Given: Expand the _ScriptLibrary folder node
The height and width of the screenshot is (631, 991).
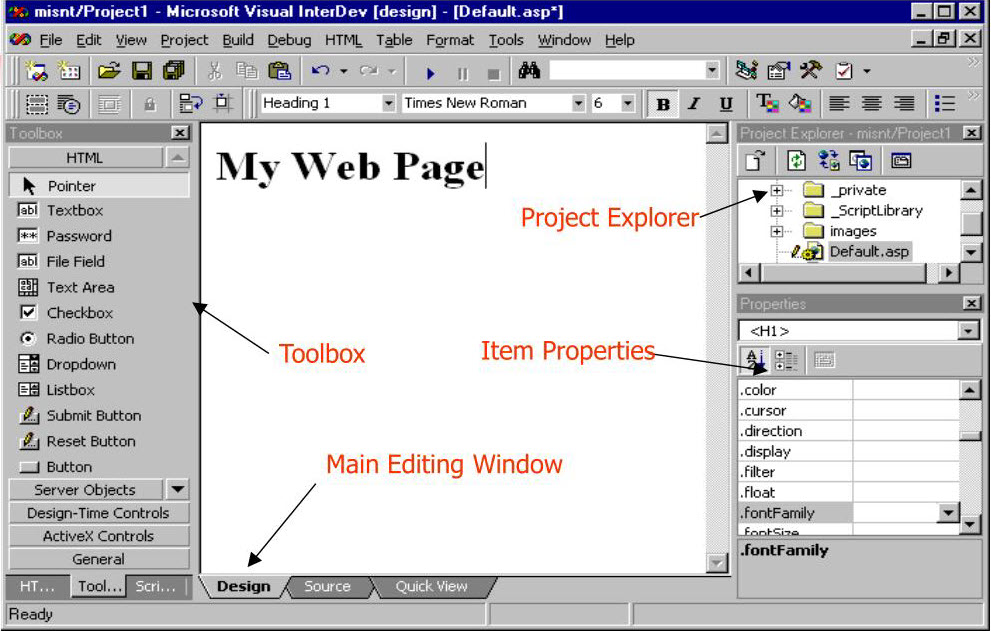Looking at the screenshot, I should tap(777, 211).
